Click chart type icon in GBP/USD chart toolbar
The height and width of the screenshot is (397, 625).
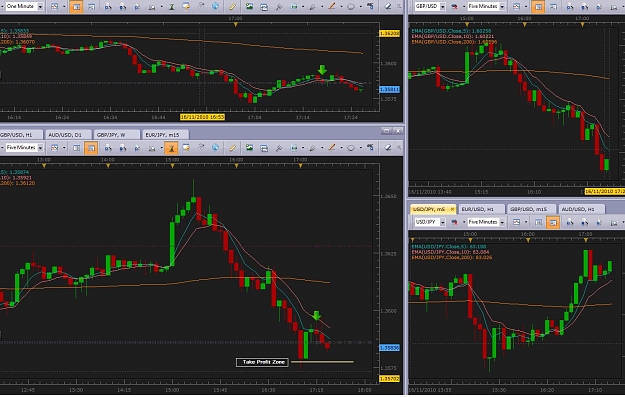517,7
